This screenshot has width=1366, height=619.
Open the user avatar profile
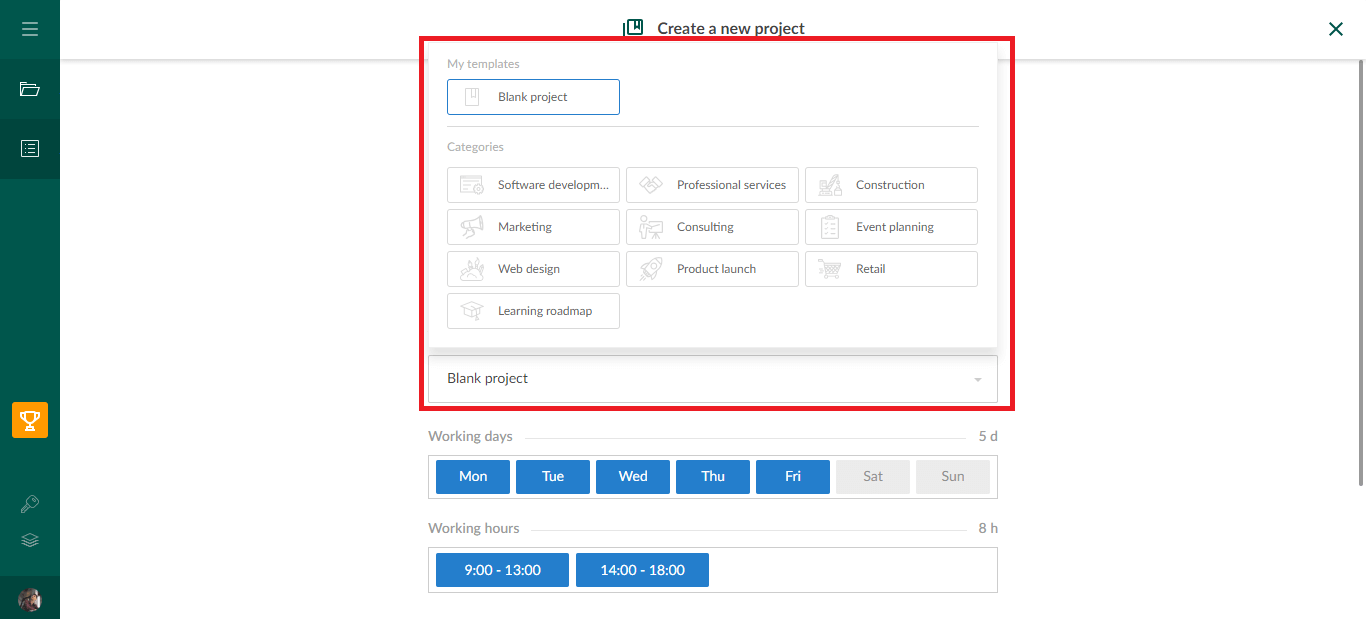click(x=30, y=600)
